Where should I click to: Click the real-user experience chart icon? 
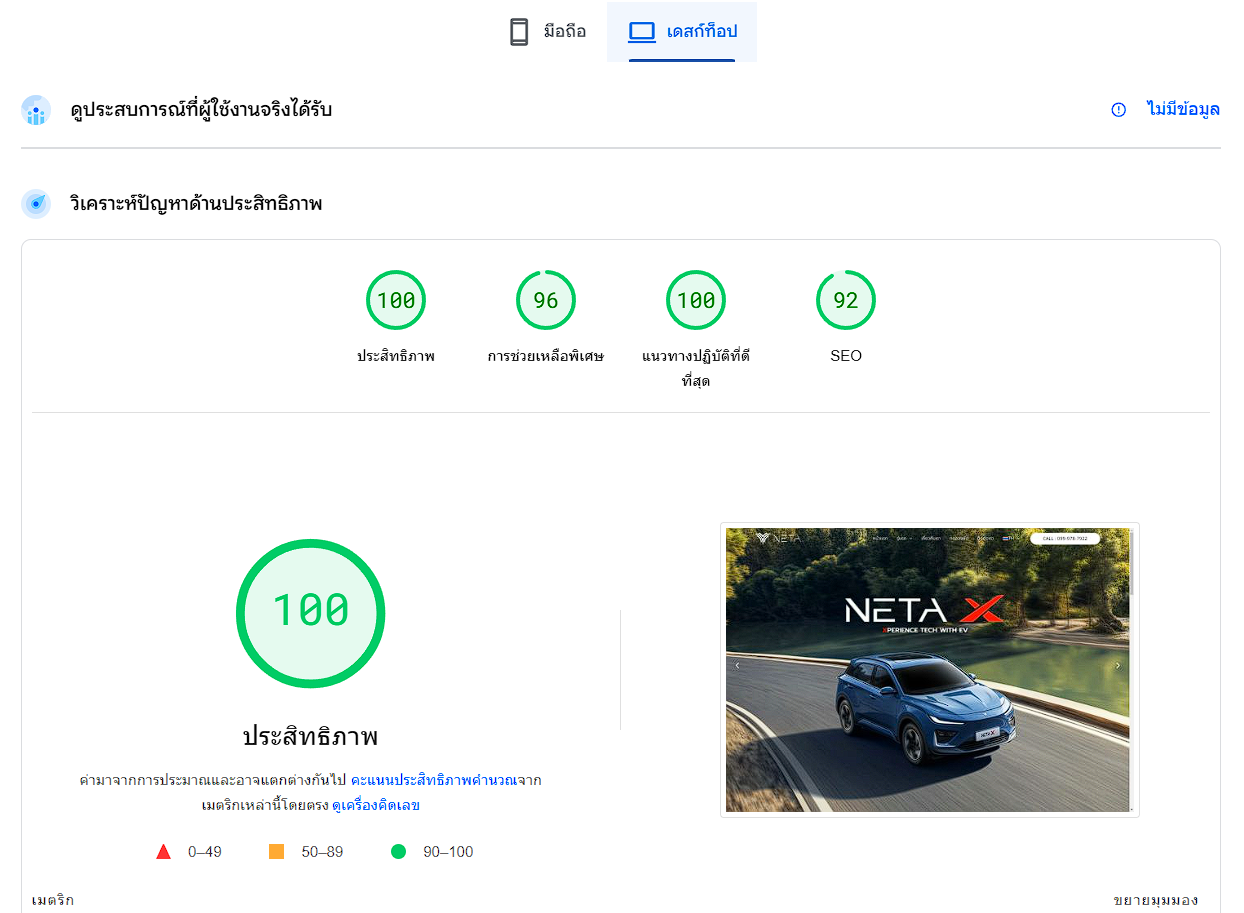[36, 110]
